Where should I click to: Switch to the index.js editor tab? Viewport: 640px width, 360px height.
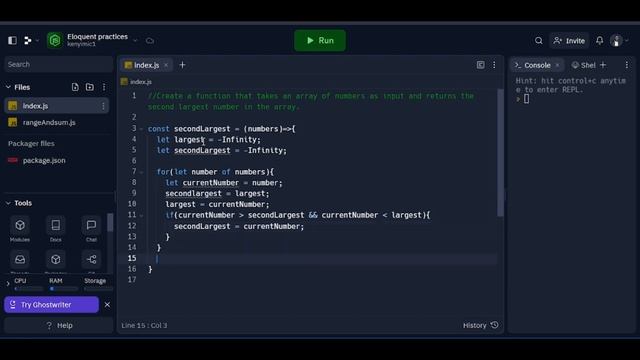pyautogui.click(x=146, y=65)
